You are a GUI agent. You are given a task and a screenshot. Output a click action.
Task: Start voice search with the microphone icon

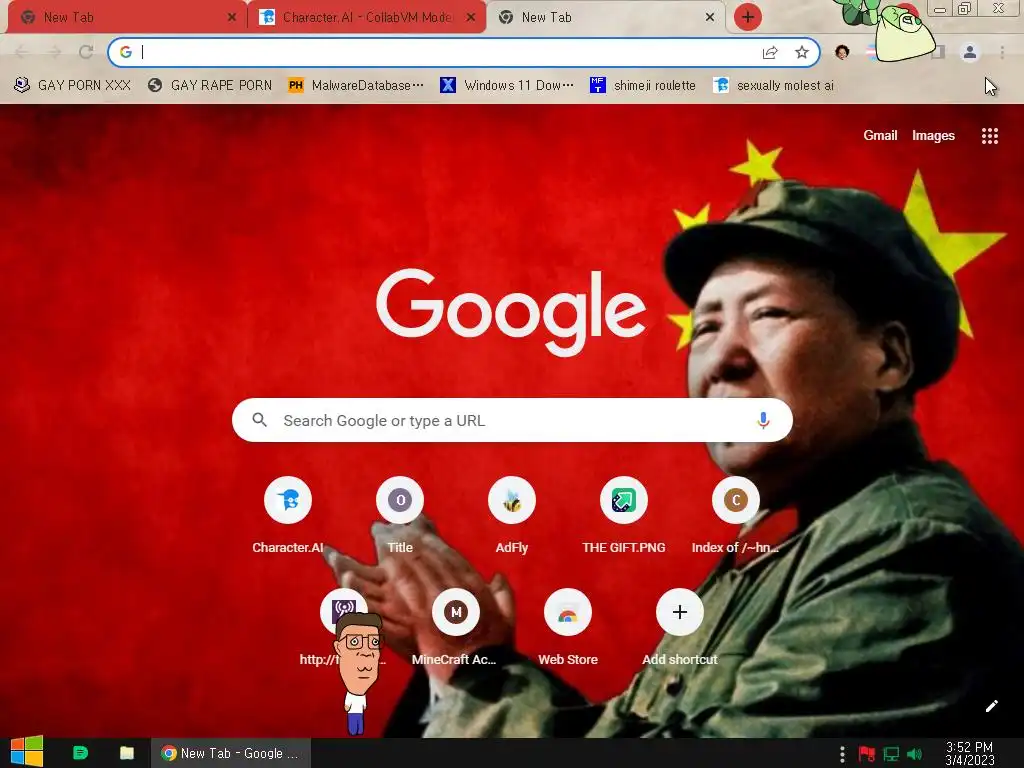(x=763, y=420)
